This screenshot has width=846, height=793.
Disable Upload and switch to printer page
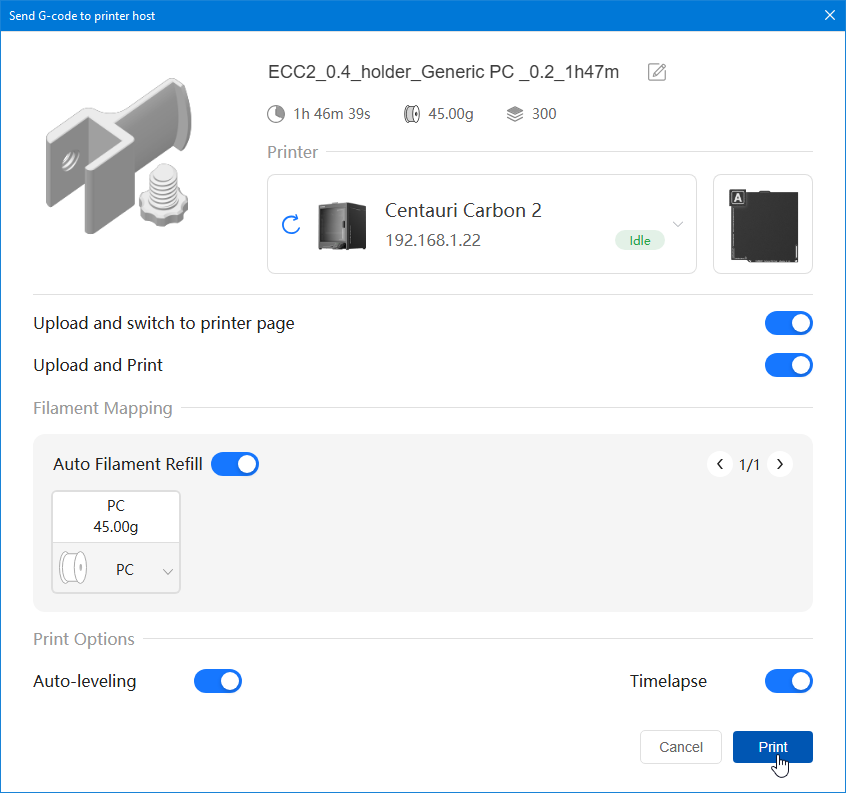(788, 323)
